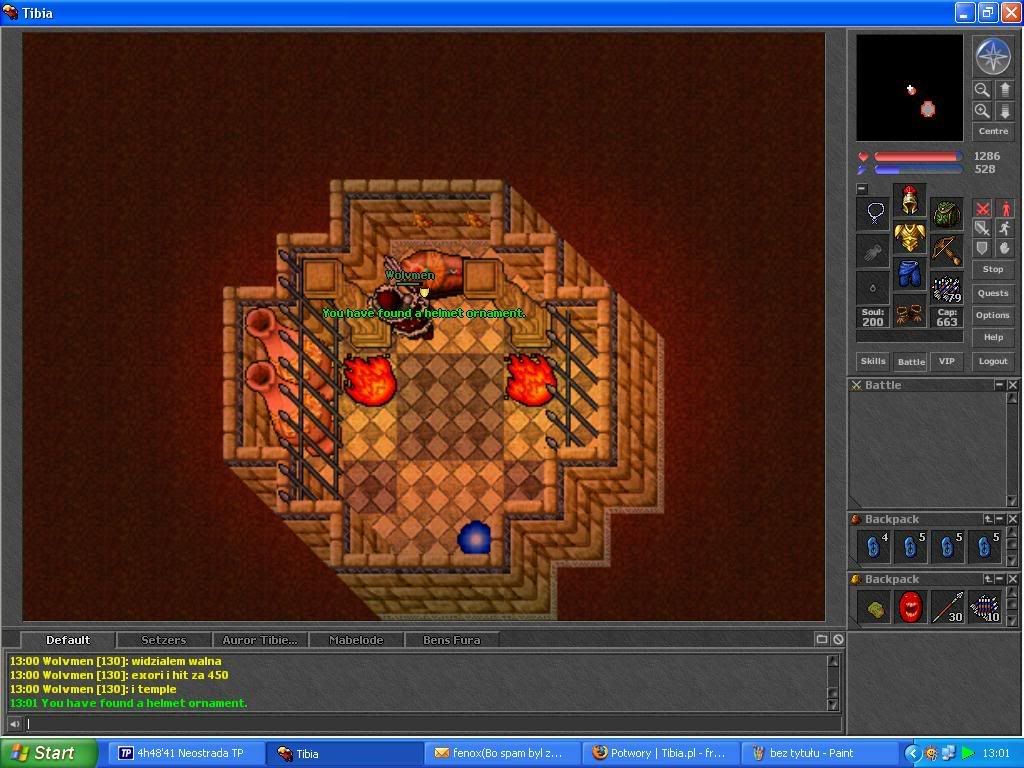
Task: Toggle offensive fight mode with crossed swords
Action: tap(982, 208)
